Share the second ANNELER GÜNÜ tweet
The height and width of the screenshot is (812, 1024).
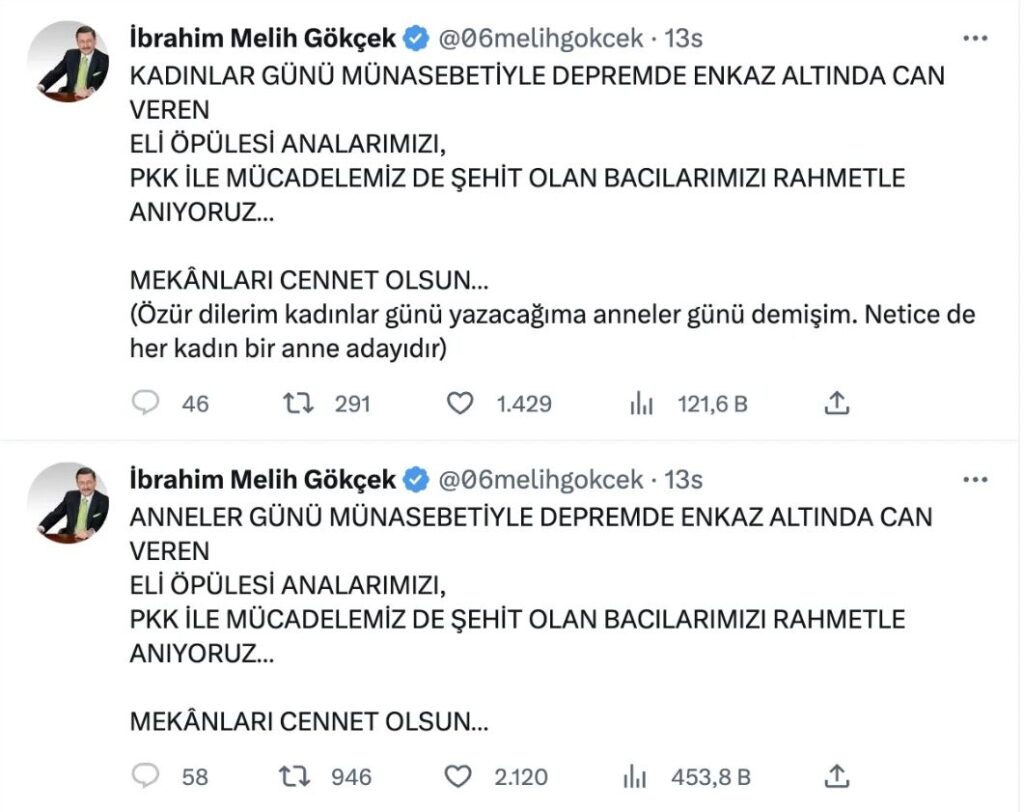pyautogui.click(x=837, y=775)
